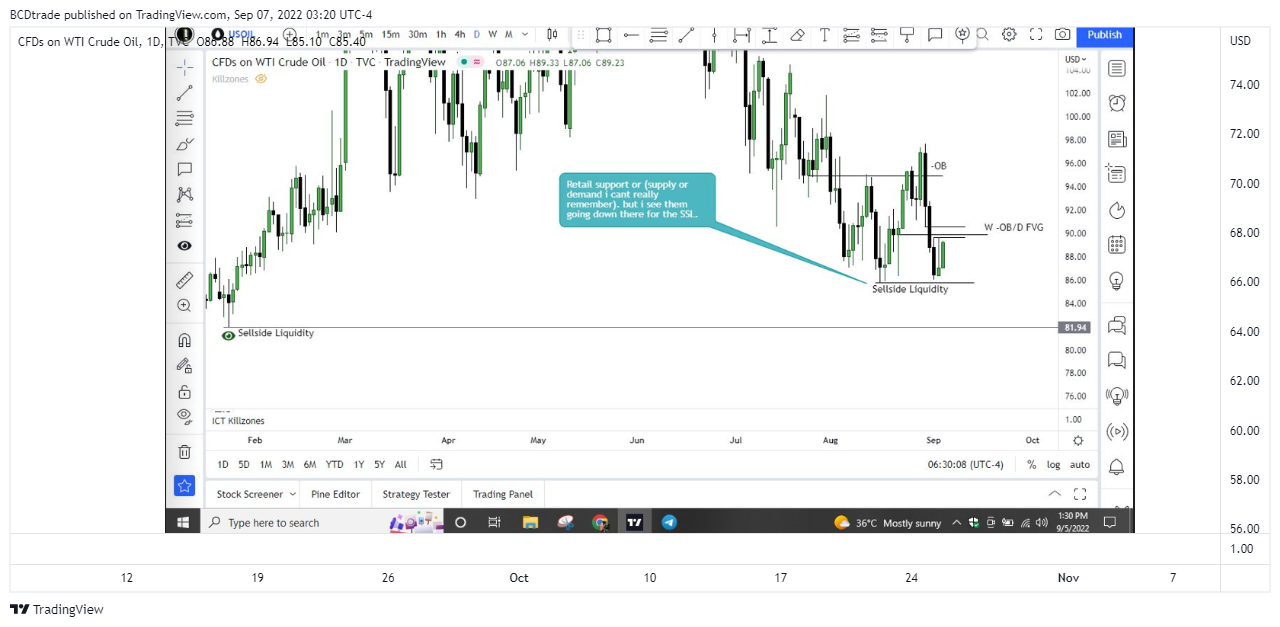Open chart settings gear in top toolbar
The image size is (1280, 627).
tap(1009, 34)
